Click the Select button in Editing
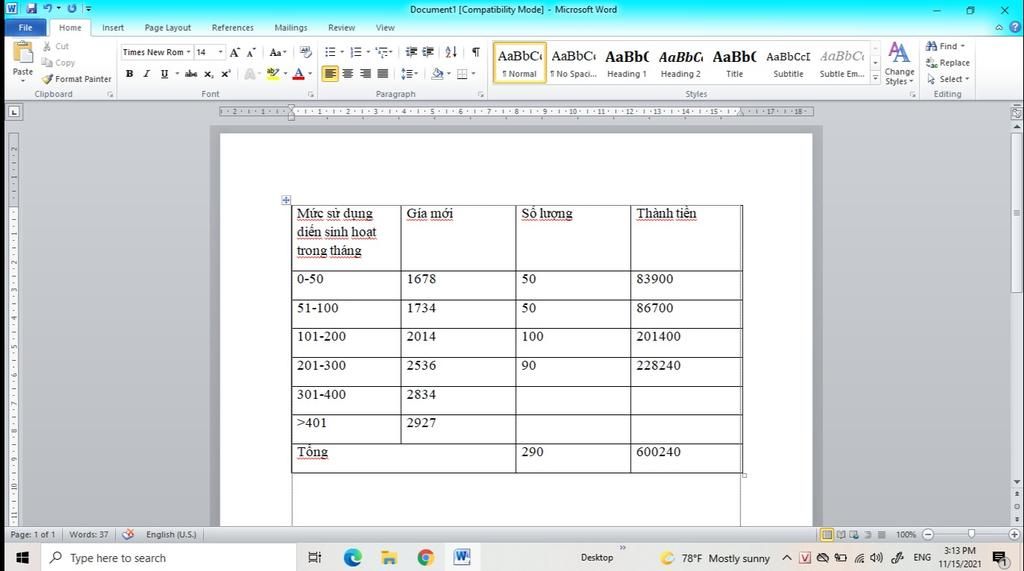This screenshot has height=571, width=1024. [x=948, y=79]
